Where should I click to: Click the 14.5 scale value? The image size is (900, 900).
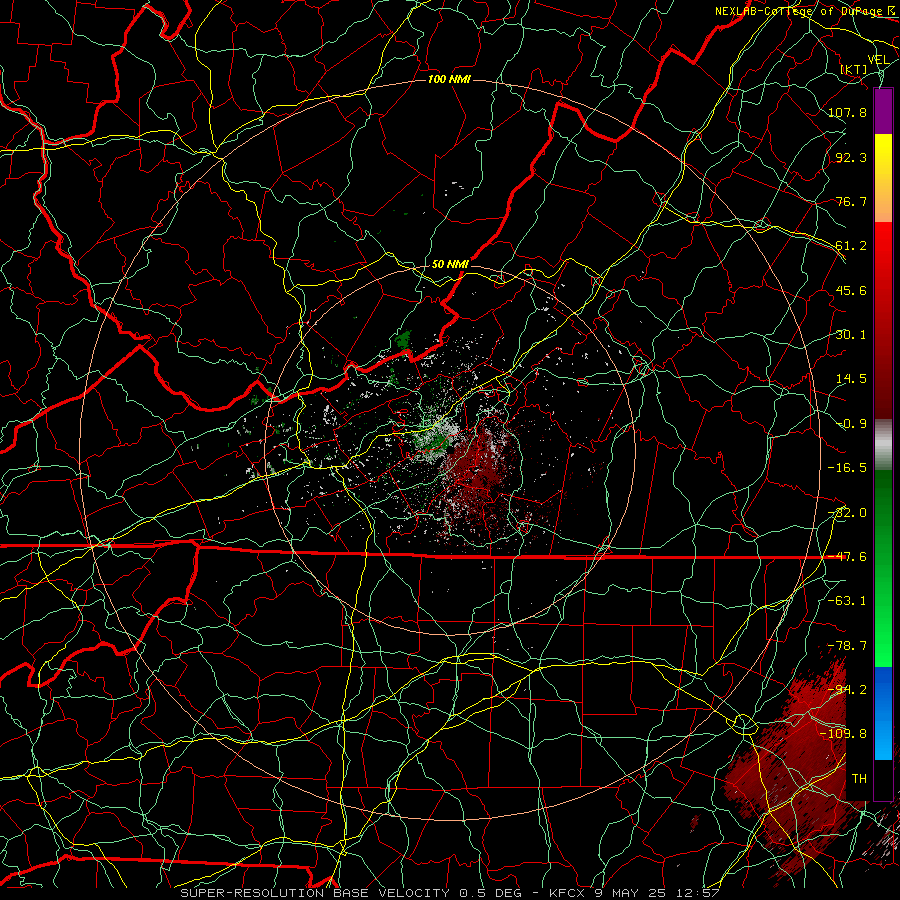pyautogui.click(x=851, y=379)
